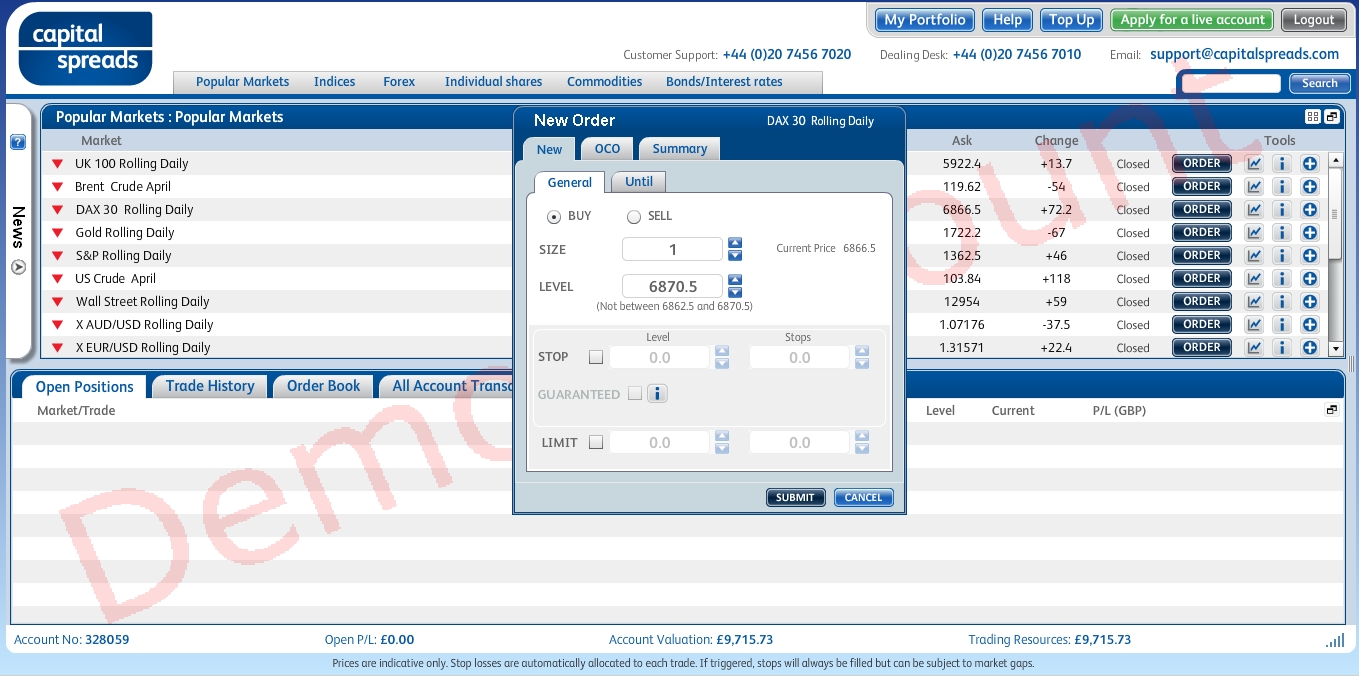Switch to Summary tab in New Order
Viewport: 1359px width, 676px height.
click(x=679, y=149)
